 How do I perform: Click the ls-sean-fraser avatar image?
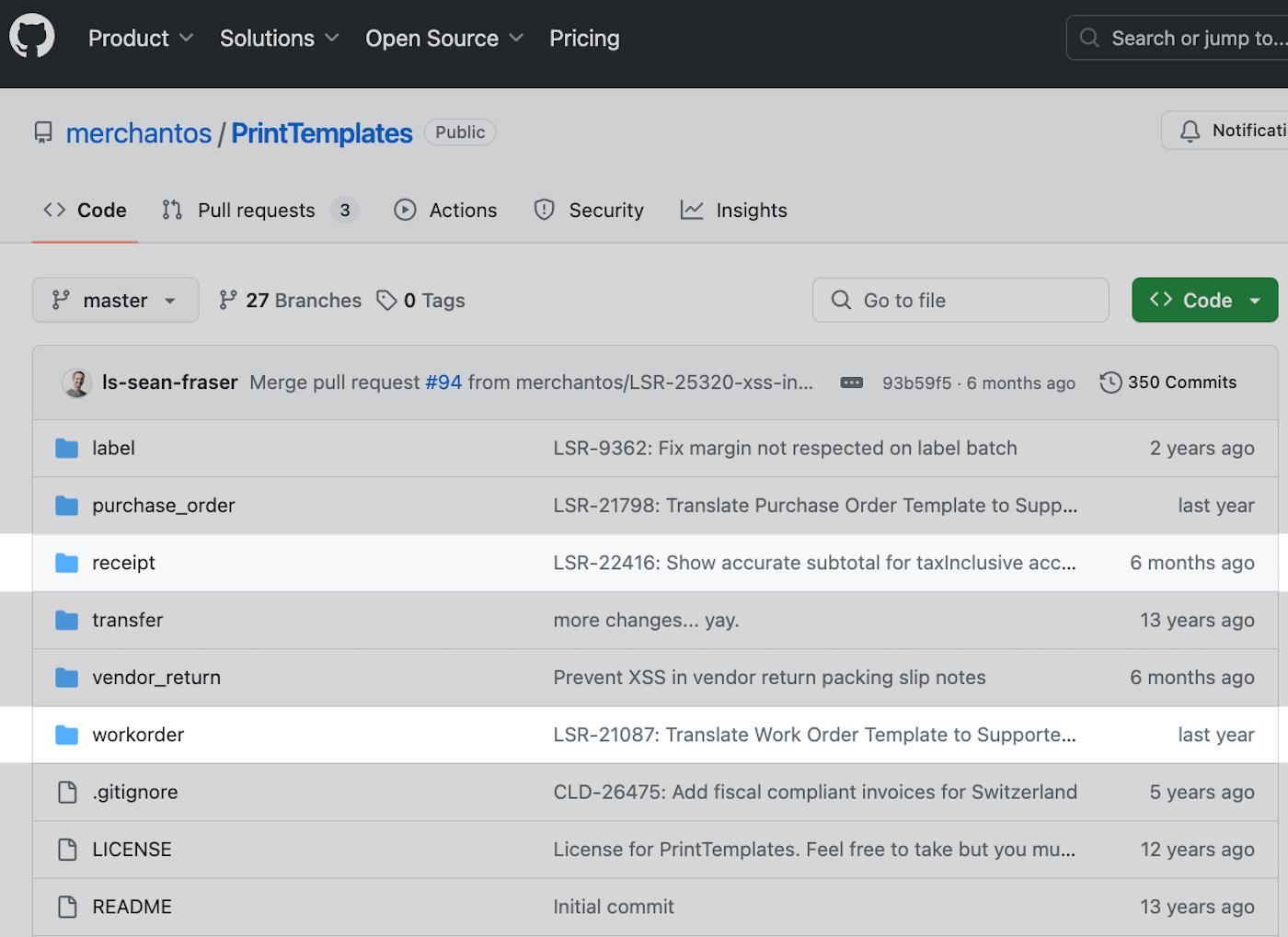click(x=76, y=383)
